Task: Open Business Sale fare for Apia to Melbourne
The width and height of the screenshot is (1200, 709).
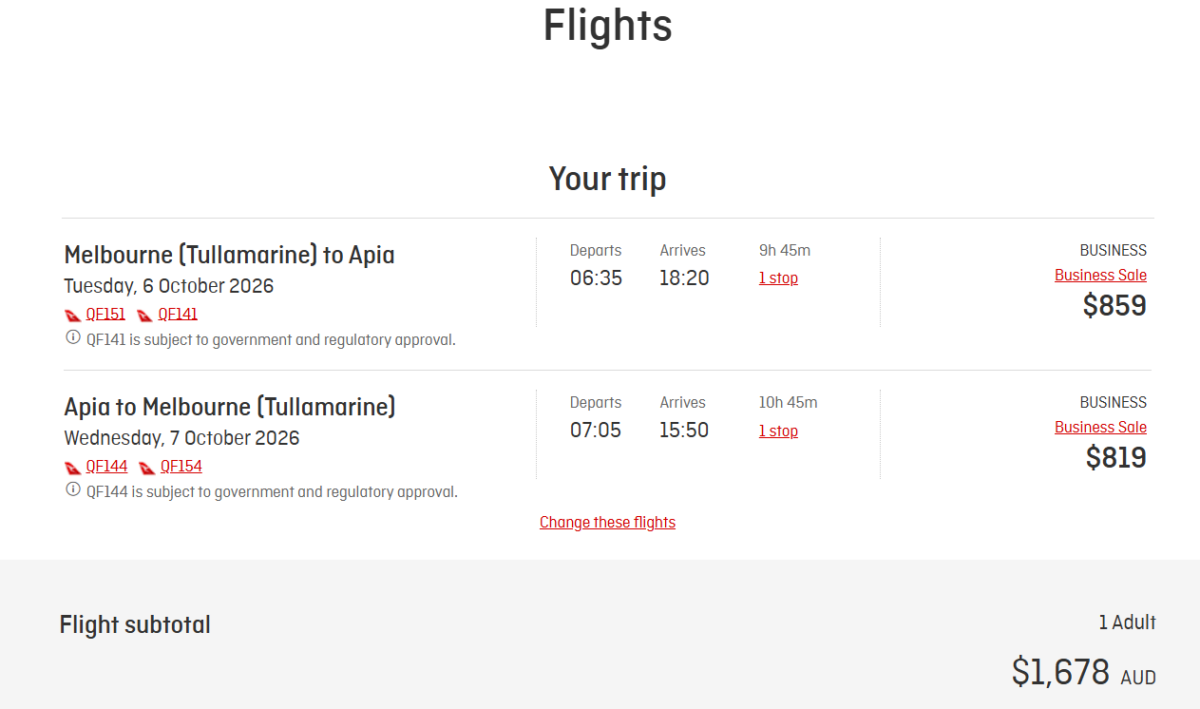Action: pos(1100,426)
